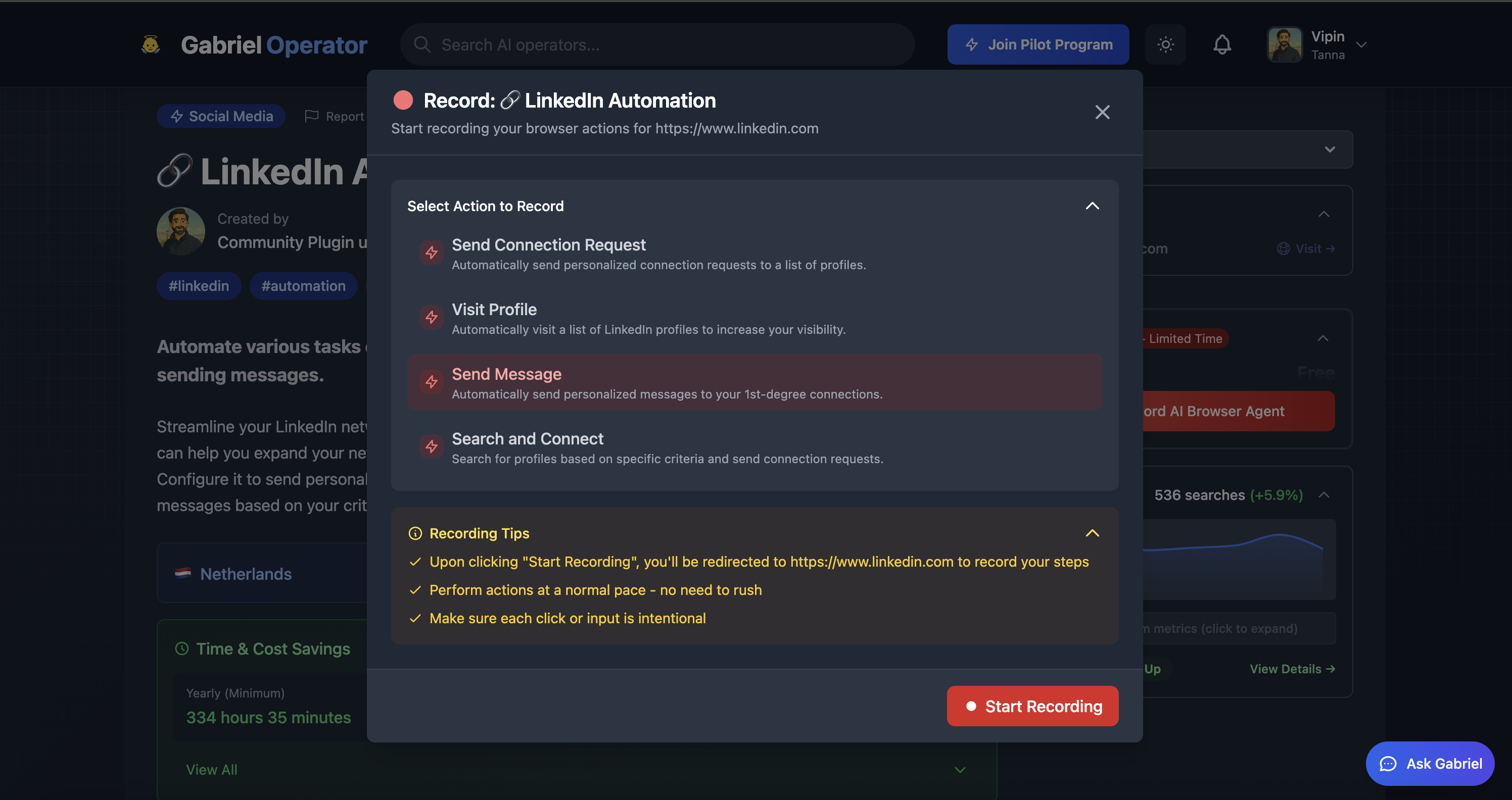Select the Visit Profile action
This screenshot has width=1512, height=800.
click(x=754, y=317)
